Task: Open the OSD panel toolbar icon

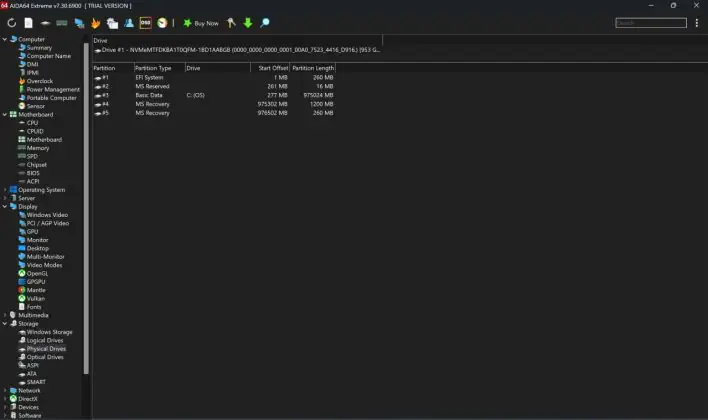Action: (145, 23)
